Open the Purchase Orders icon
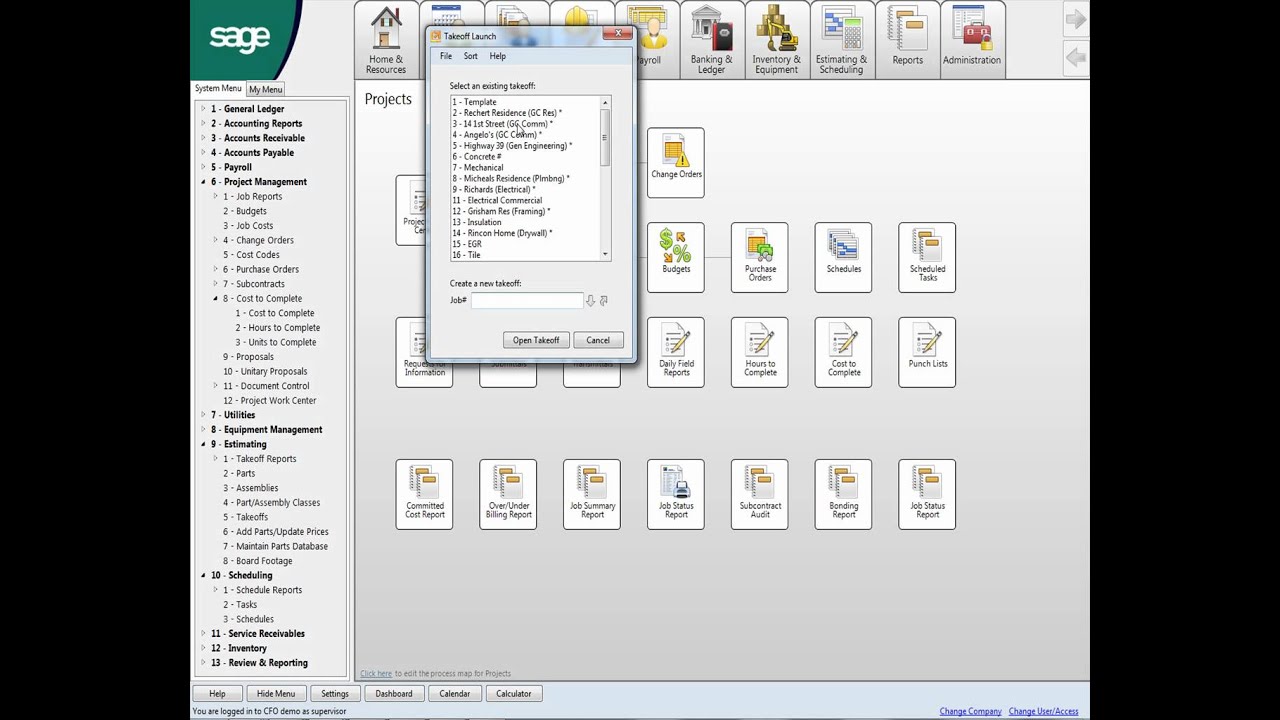Image resolution: width=1280 pixels, height=720 pixels. pos(760,257)
